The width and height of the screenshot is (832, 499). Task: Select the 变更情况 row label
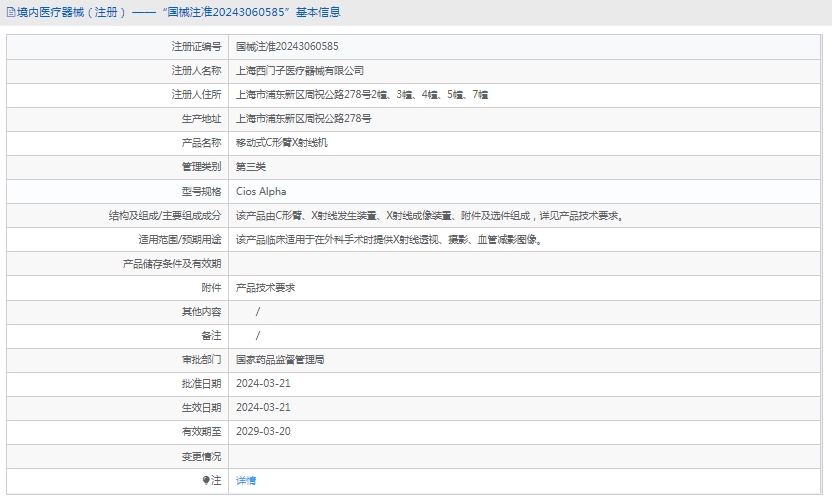coord(201,456)
